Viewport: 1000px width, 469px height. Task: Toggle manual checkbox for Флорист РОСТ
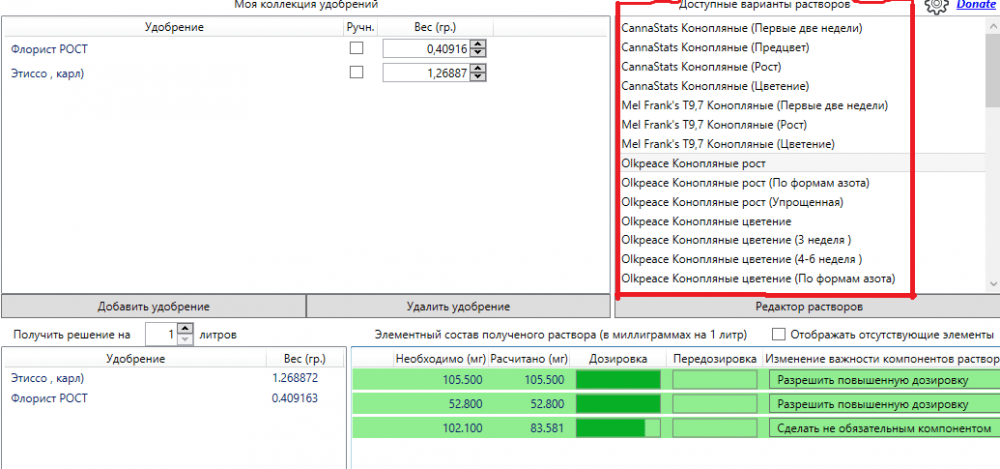tap(357, 48)
